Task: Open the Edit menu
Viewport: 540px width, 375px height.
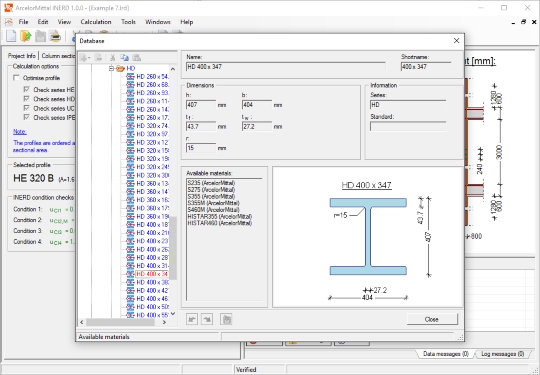Action: (x=43, y=22)
